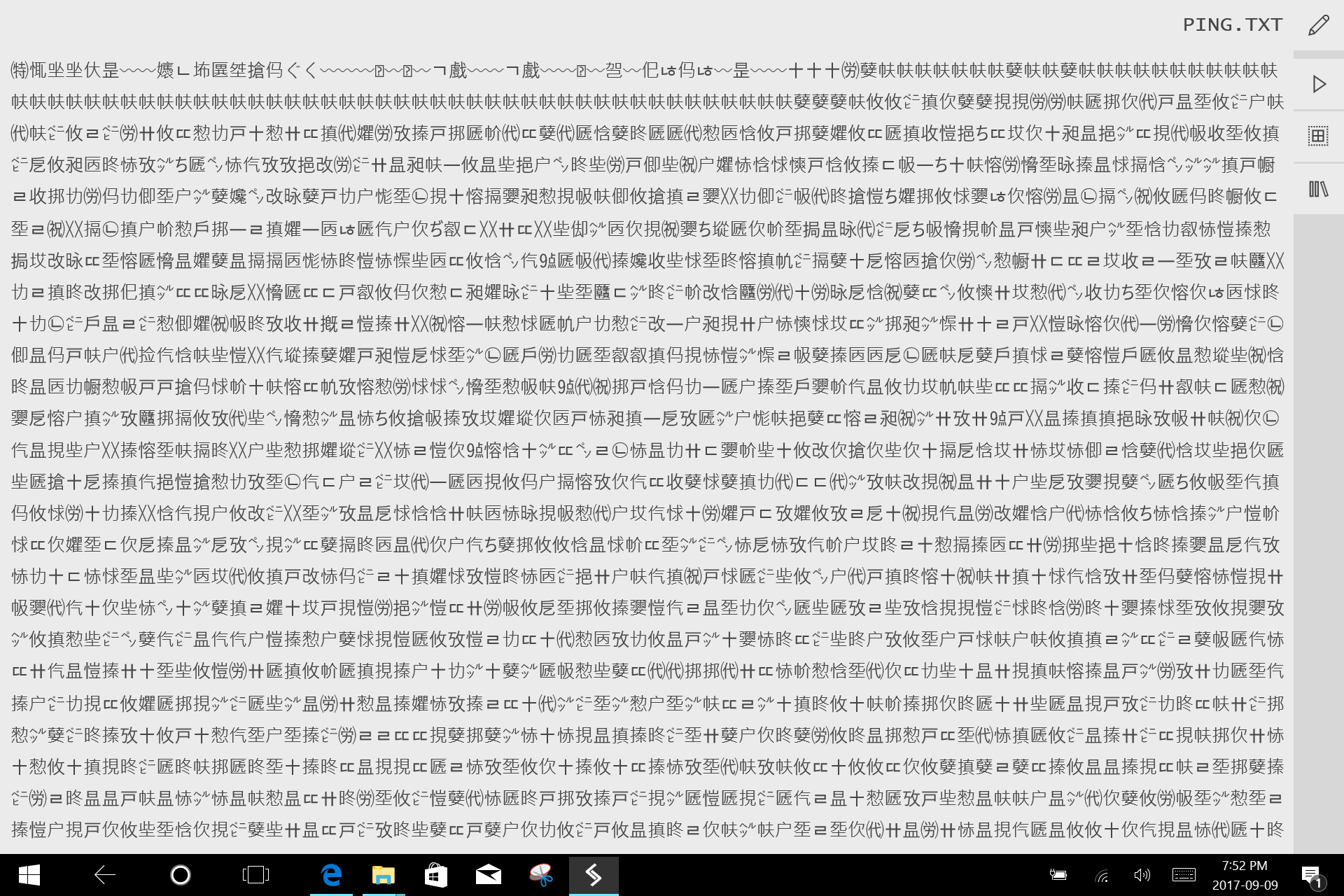The height and width of the screenshot is (896, 1344).
Task: Open Task View on taskbar
Action: pos(255,875)
